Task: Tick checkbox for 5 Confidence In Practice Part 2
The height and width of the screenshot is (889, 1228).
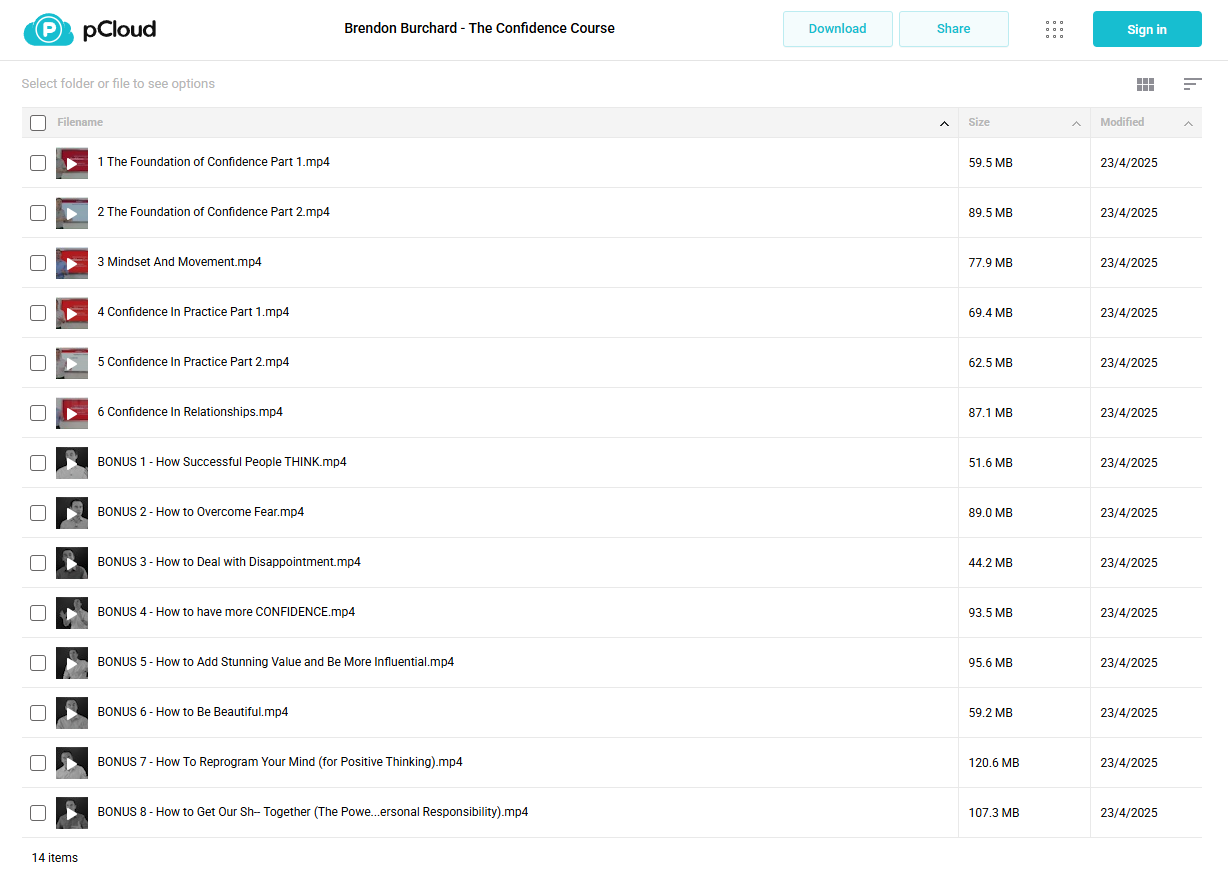Action: pyautogui.click(x=38, y=363)
